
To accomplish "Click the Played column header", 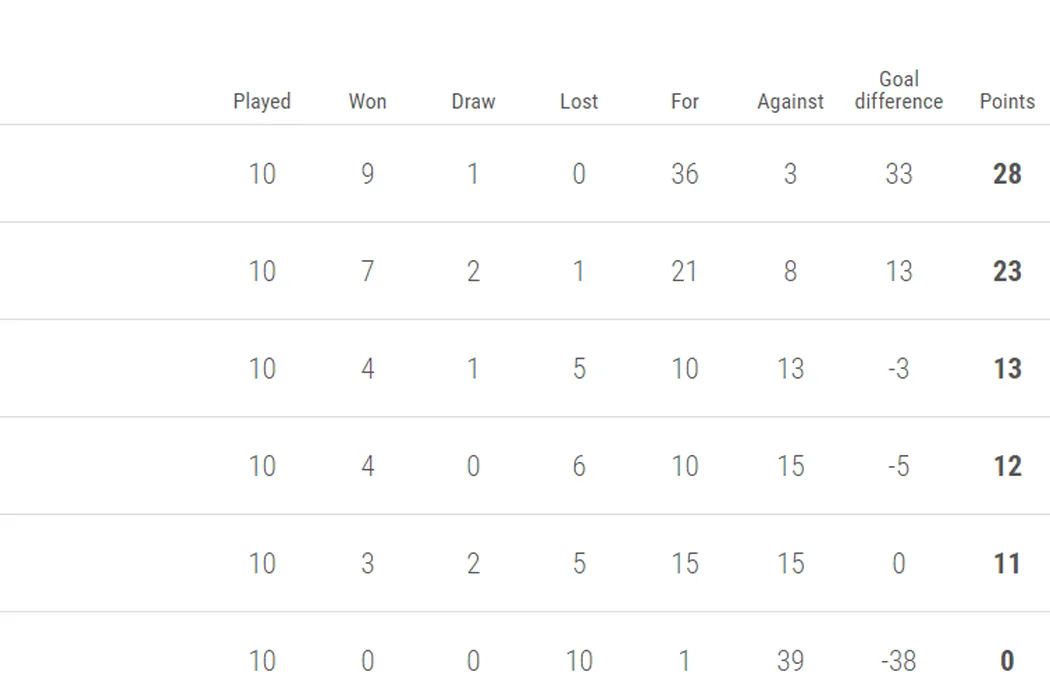I will point(262,101).
